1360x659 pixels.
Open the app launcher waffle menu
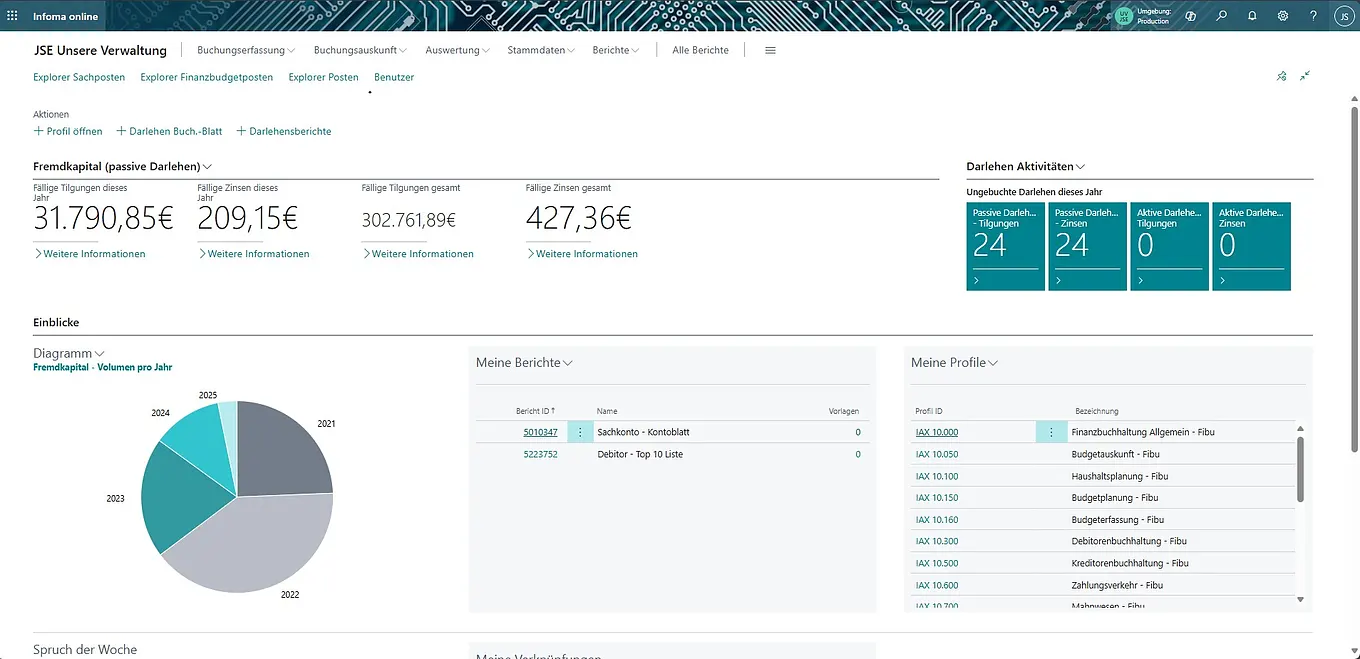[x=12, y=16]
